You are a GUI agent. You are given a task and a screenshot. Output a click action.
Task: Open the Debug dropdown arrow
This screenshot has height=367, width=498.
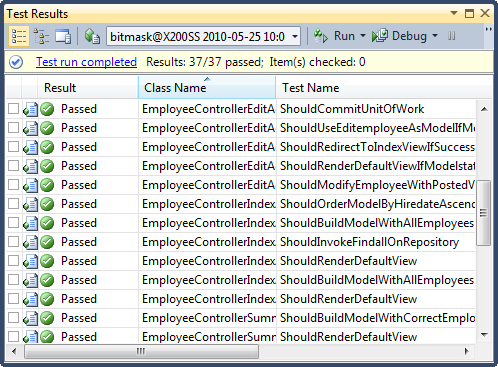[435, 36]
